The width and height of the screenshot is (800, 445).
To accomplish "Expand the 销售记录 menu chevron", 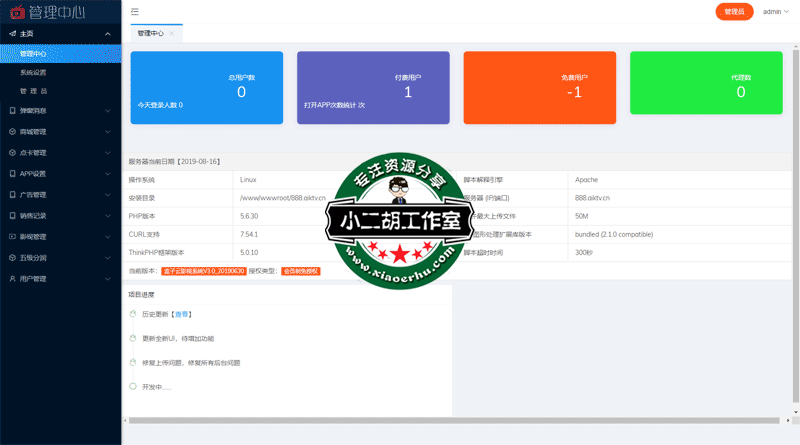I will (x=108, y=215).
